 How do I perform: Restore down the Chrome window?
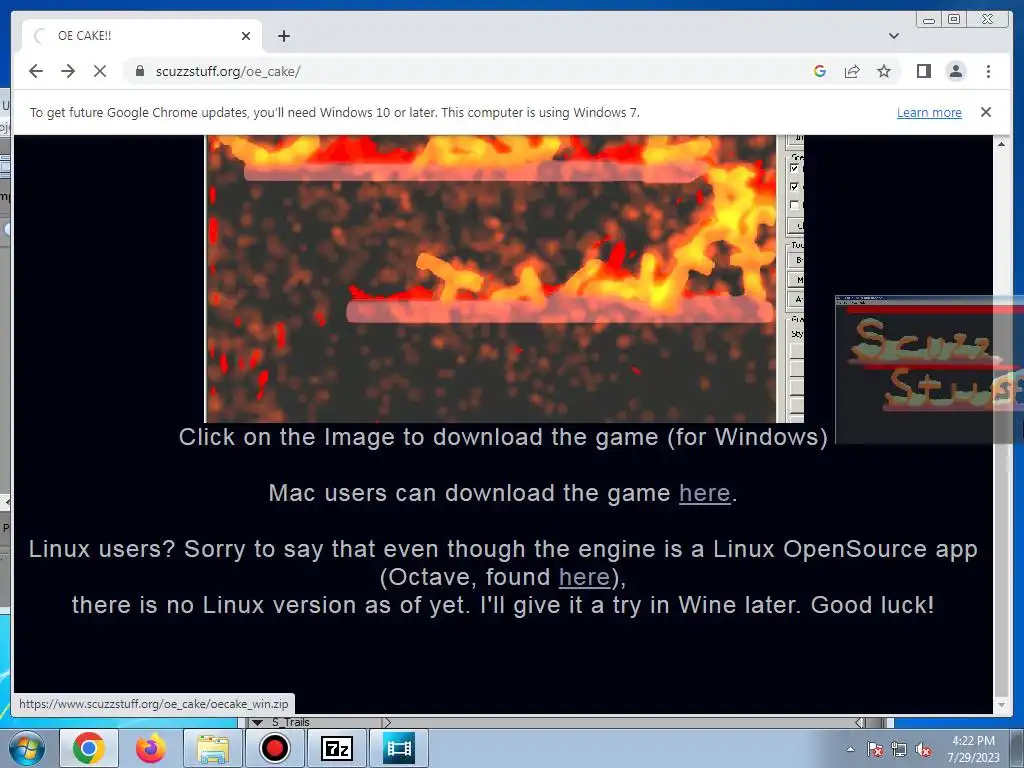pyautogui.click(x=953, y=20)
